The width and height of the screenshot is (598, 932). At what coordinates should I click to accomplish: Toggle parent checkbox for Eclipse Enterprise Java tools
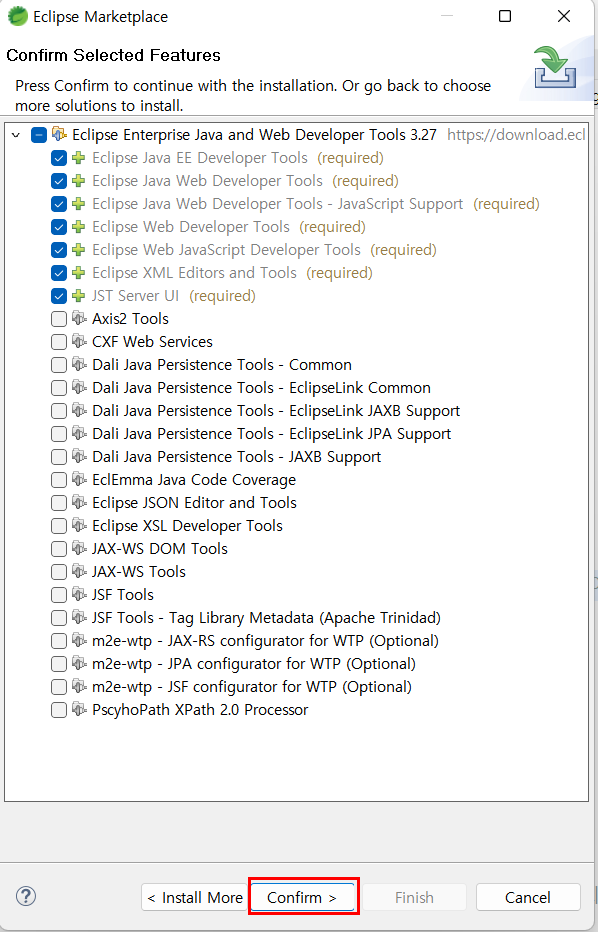[x=39, y=135]
